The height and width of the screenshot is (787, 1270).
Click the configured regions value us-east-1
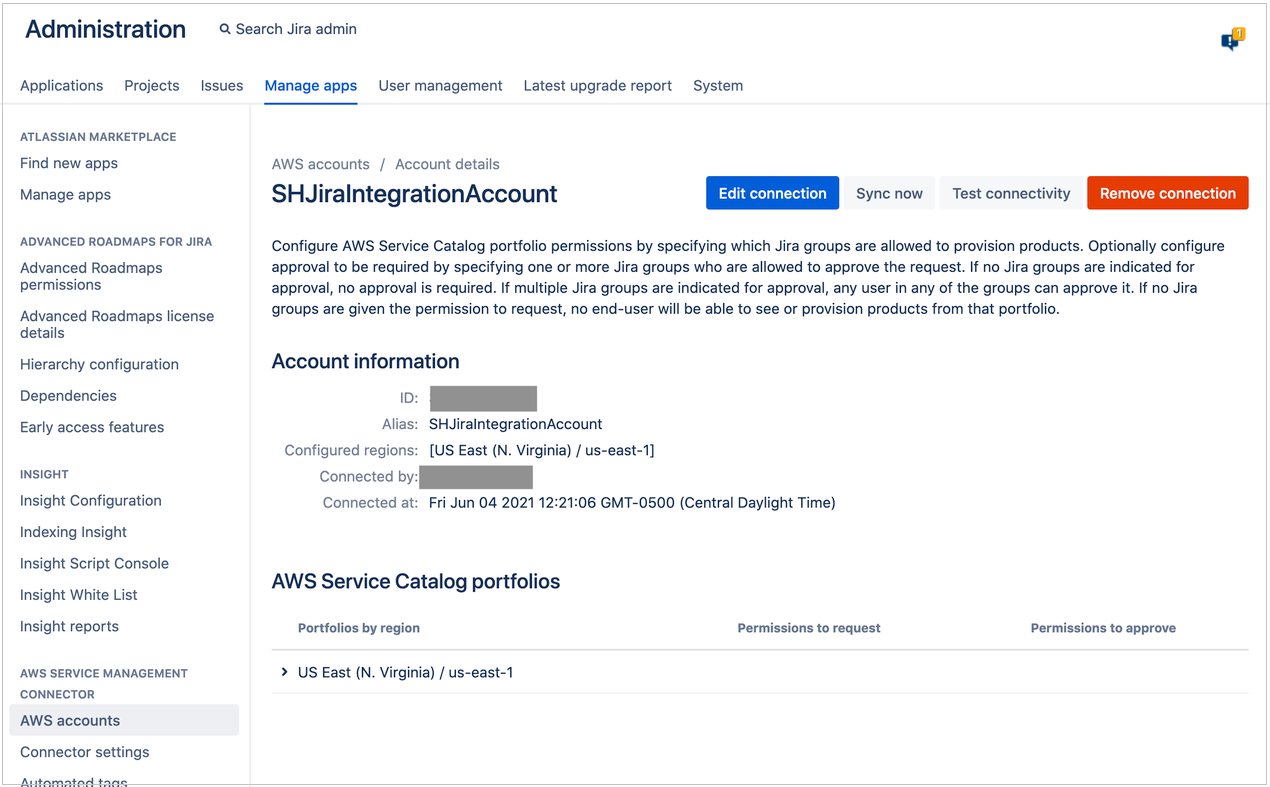tap(542, 451)
